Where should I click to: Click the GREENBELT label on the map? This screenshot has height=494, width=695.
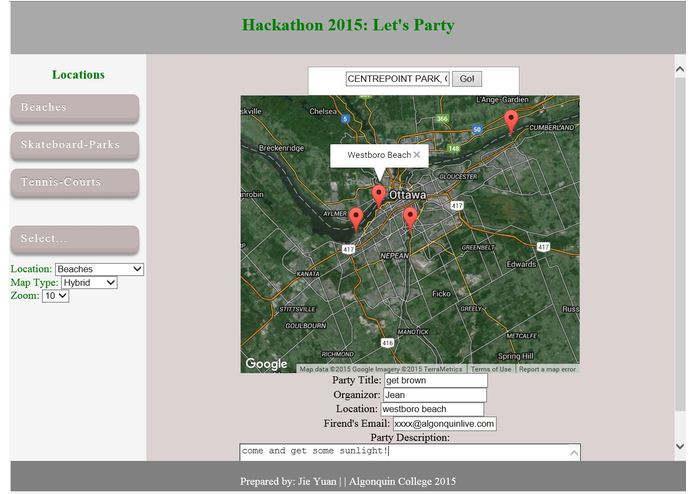[x=478, y=247]
